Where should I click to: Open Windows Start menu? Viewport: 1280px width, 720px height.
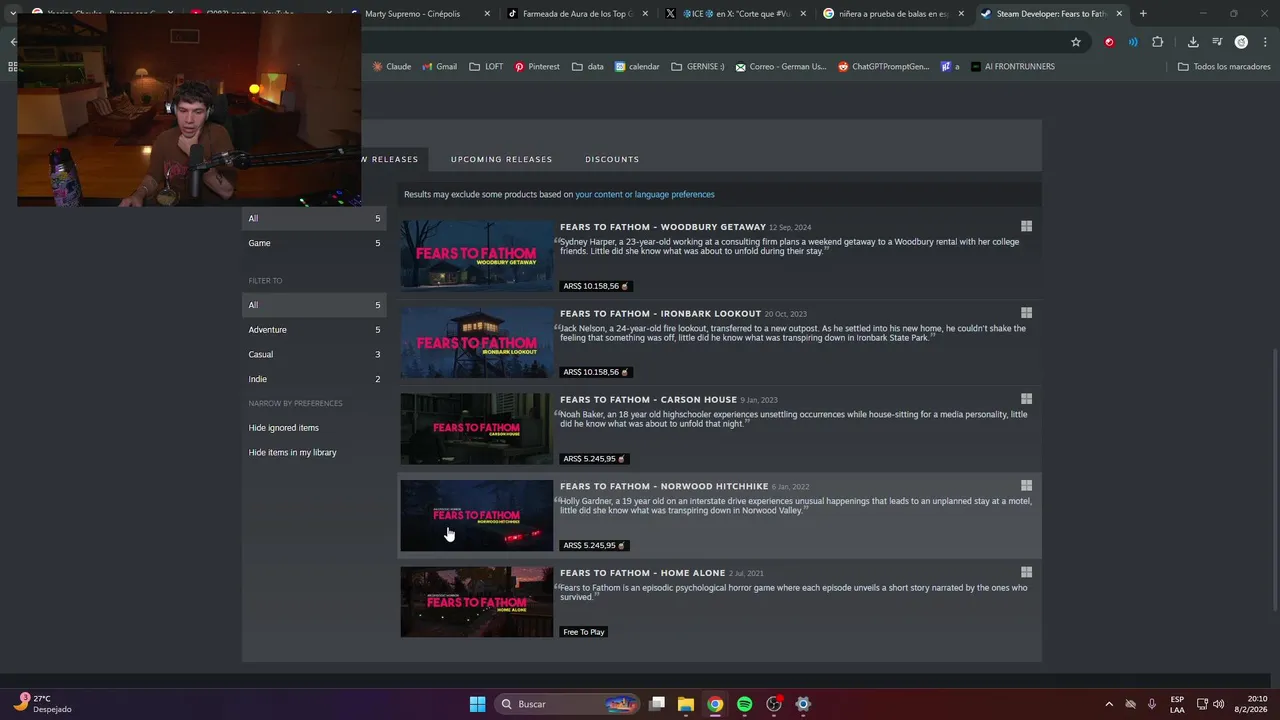477,704
